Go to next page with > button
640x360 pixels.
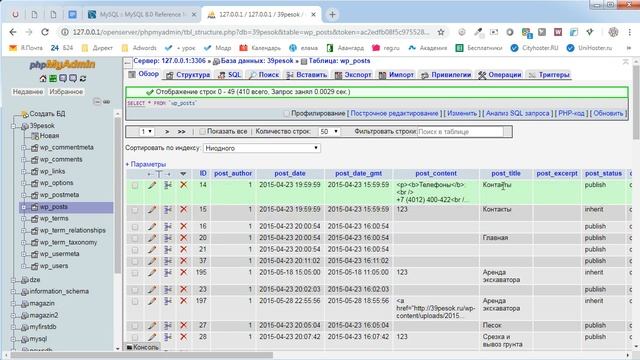(167, 131)
